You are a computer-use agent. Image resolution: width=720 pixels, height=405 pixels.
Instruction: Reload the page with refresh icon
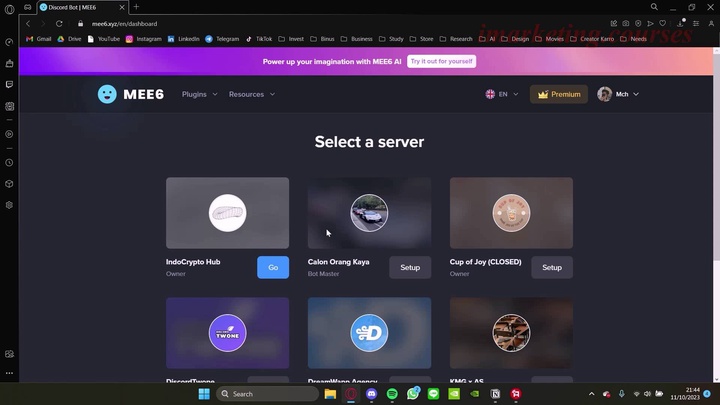59,23
